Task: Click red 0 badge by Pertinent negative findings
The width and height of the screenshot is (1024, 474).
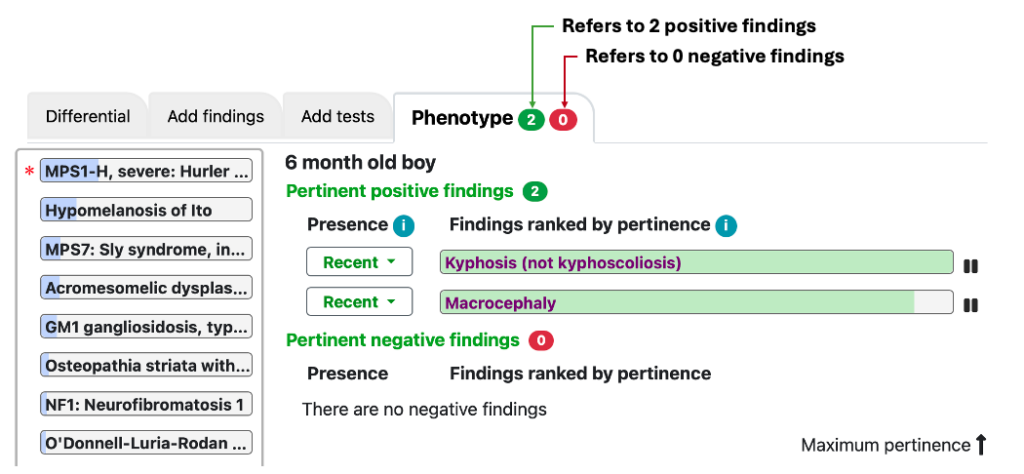Action: click(x=541, y=340)
